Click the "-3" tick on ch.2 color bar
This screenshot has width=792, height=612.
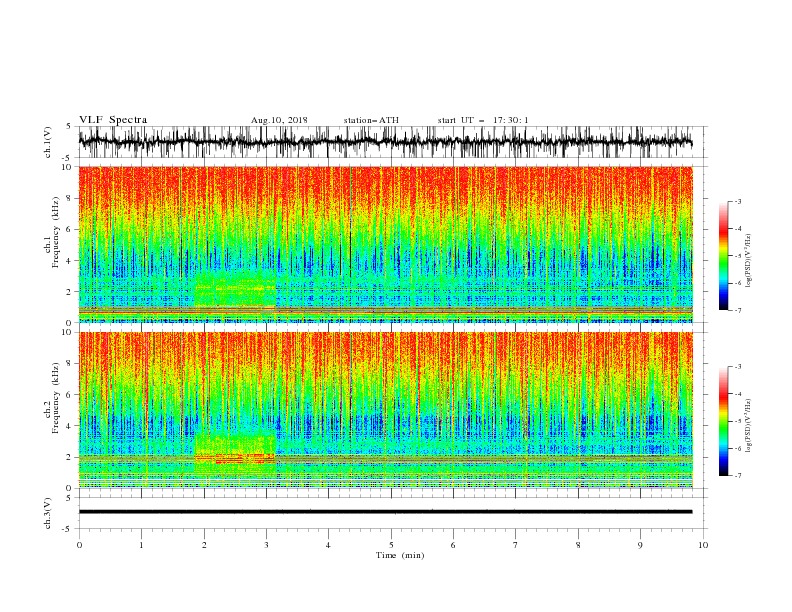(737, 367)
